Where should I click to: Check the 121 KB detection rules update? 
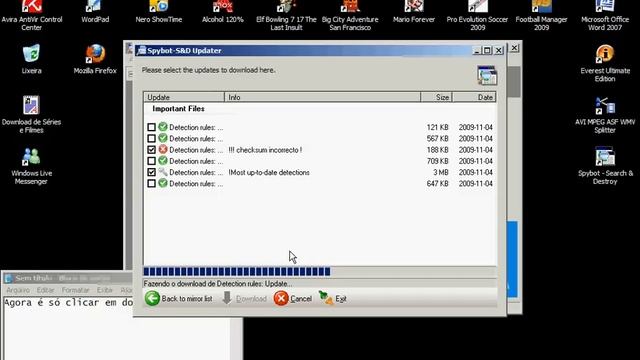pyautogui.click(x=151, y=127)
